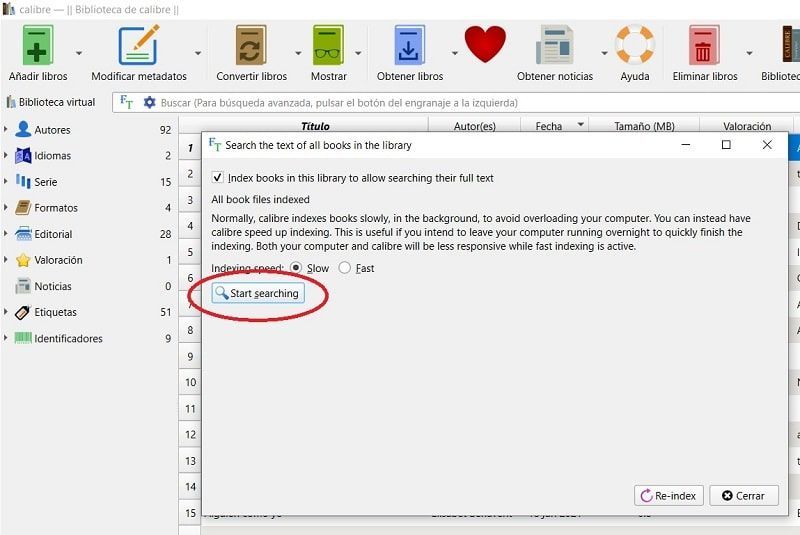The image size is (800, 535).
Task: Open Obtener libros dropdown arrow
Action: [454, 53]
